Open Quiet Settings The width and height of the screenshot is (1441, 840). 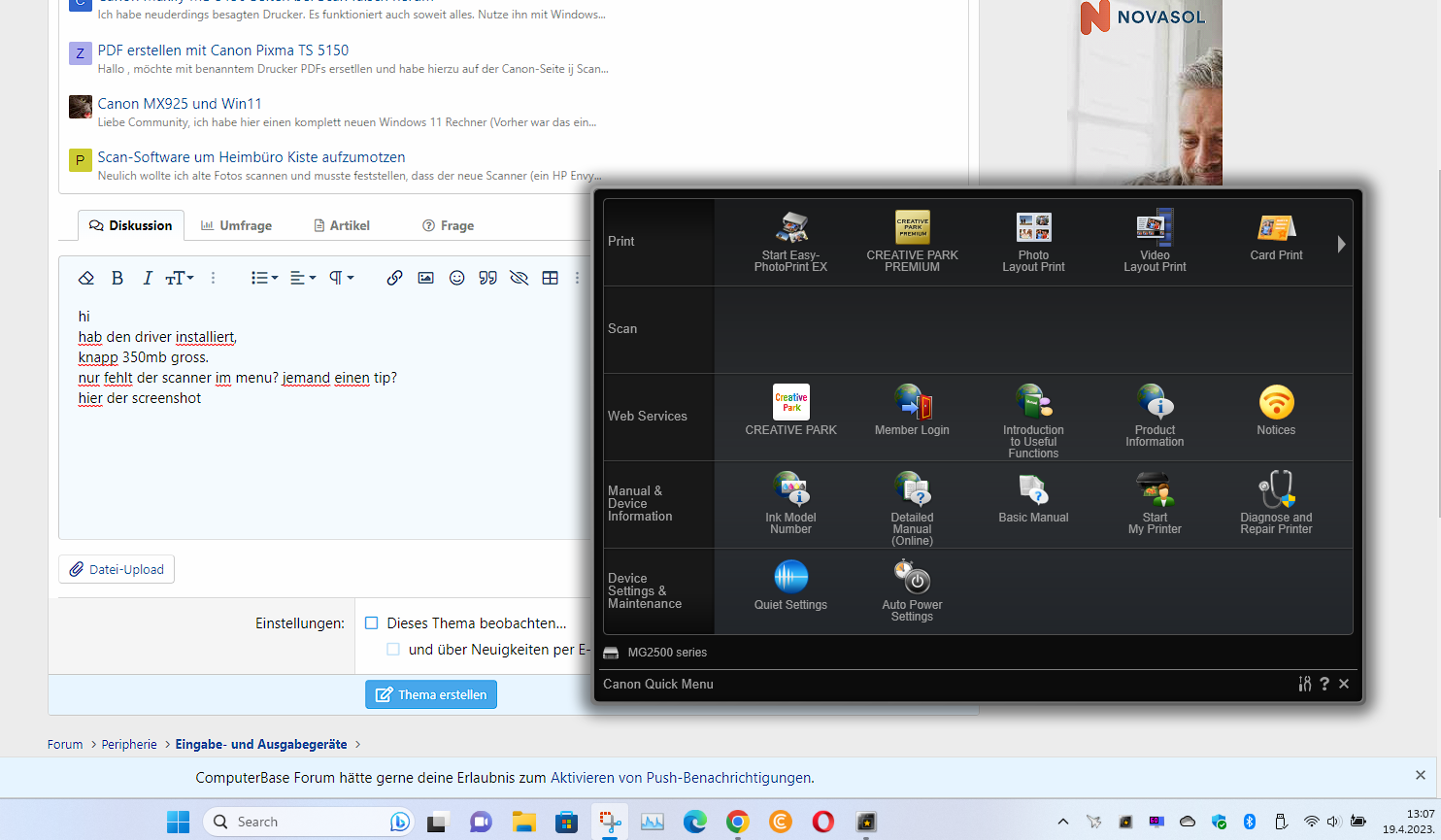pyautogui.click(x=790, y=585)
